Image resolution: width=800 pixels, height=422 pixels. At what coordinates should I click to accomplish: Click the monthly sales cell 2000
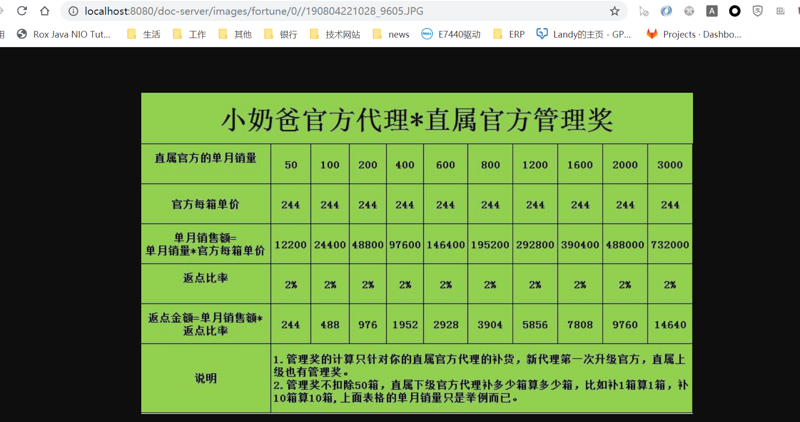(x=625, y=165)
